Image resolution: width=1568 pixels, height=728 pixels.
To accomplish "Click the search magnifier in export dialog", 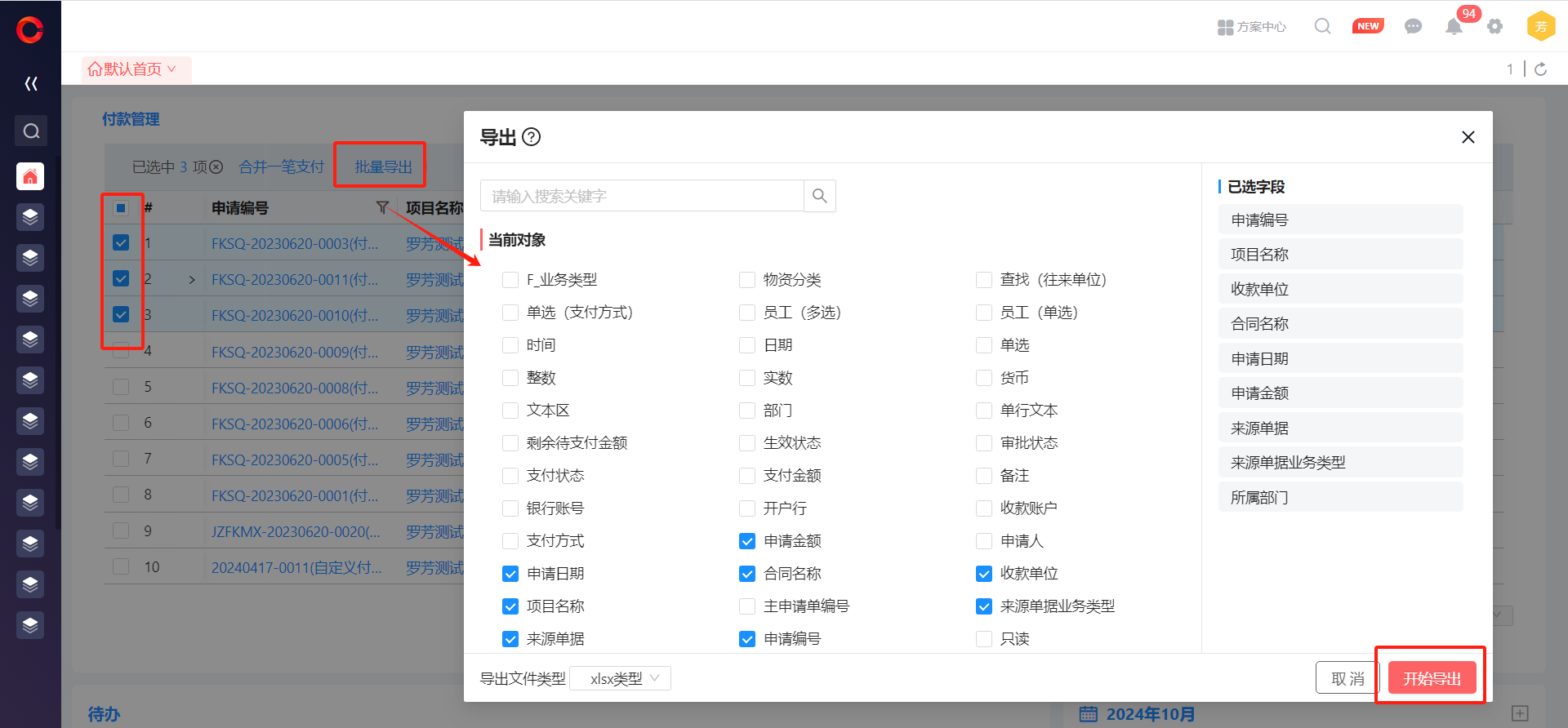I will pos(819,196).
